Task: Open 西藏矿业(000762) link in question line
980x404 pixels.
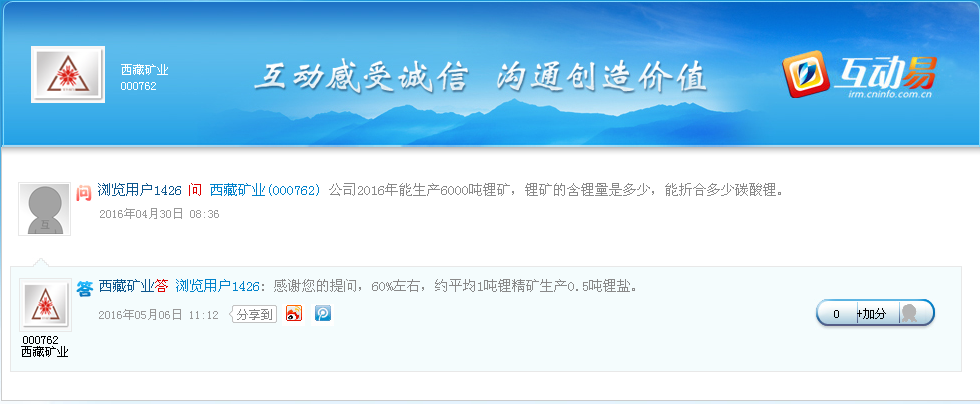Action: tap(265, 190)
